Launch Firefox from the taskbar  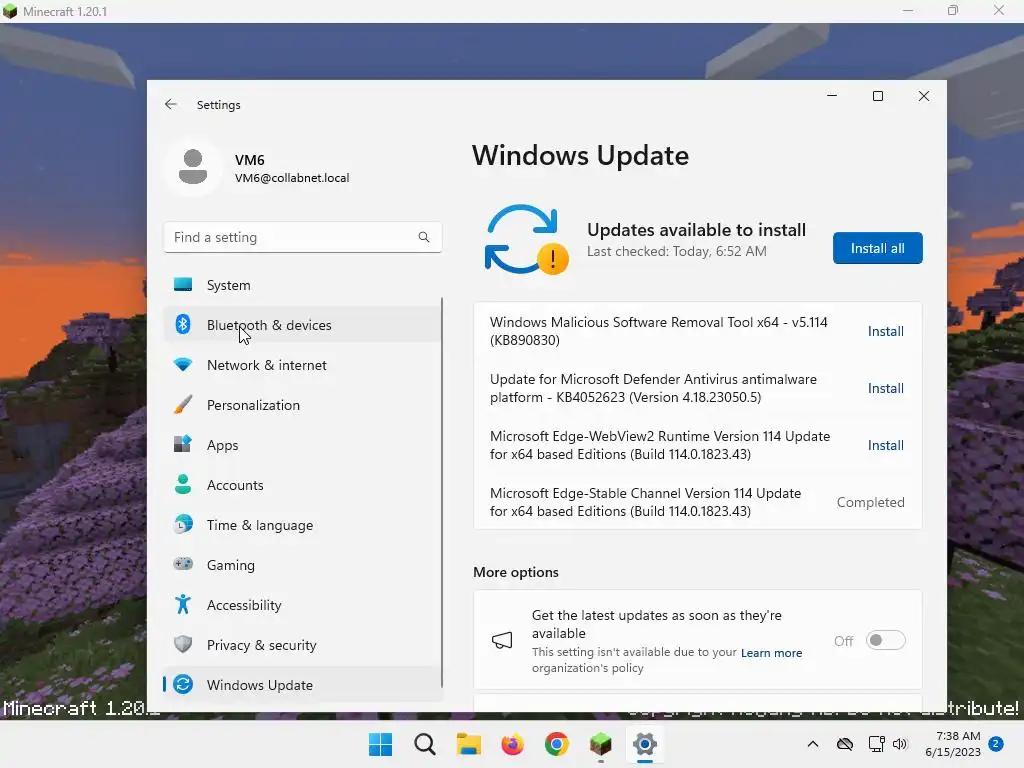[x=513, y=744]
